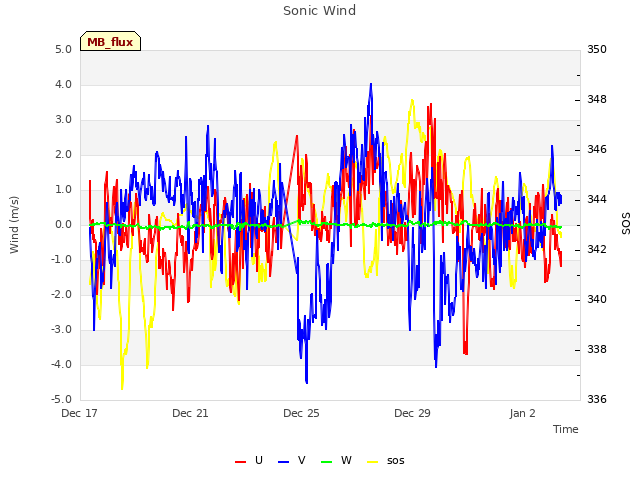The height and width of the screenshot is (480, 640).
Task: Click the red U legend color marker
Action: [x=240, y=462]
